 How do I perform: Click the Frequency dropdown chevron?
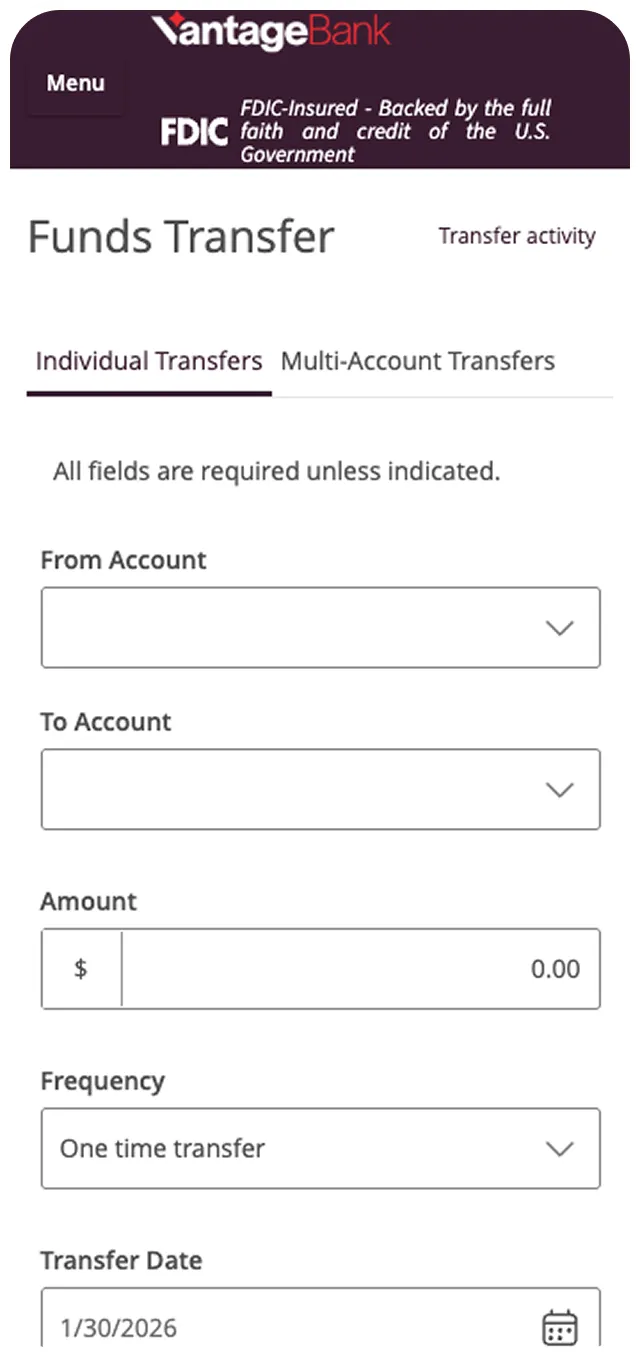pos(560,1148)
